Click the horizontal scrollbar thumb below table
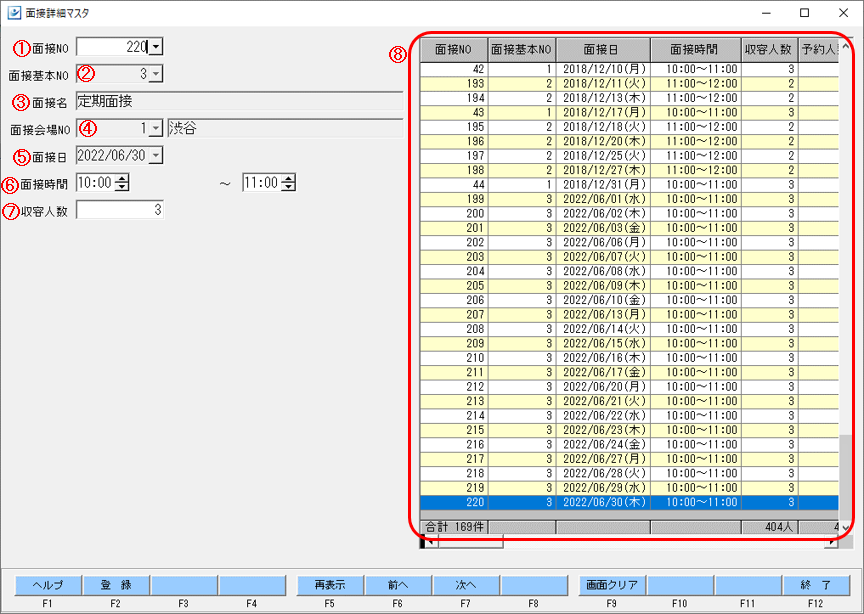The width and height of the screenshot is (864, 614). [x=471, y=542]
